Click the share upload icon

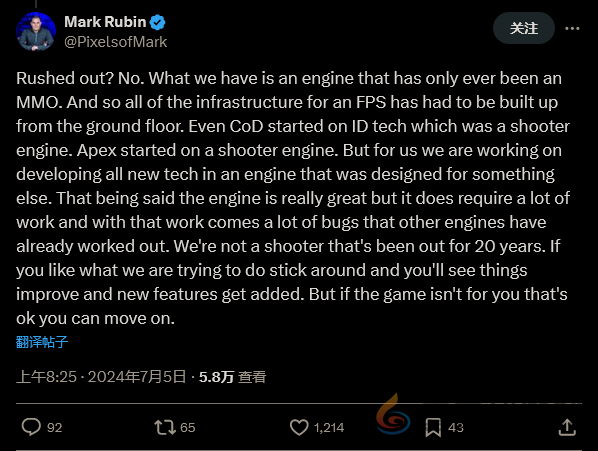click(x=567, y=427)
